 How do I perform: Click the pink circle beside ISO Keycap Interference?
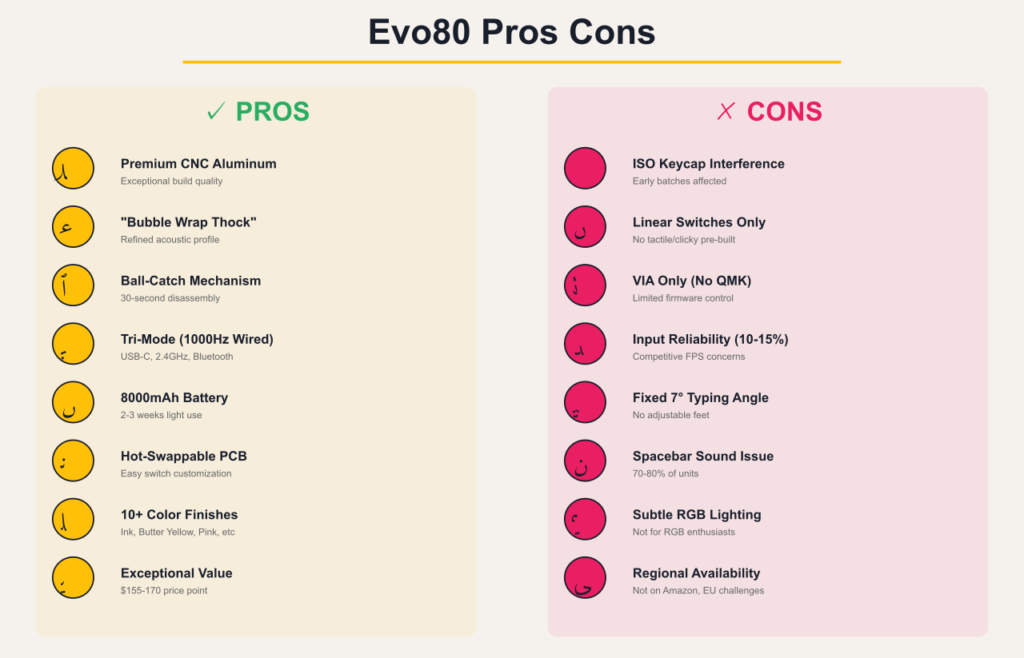(585, 169)
